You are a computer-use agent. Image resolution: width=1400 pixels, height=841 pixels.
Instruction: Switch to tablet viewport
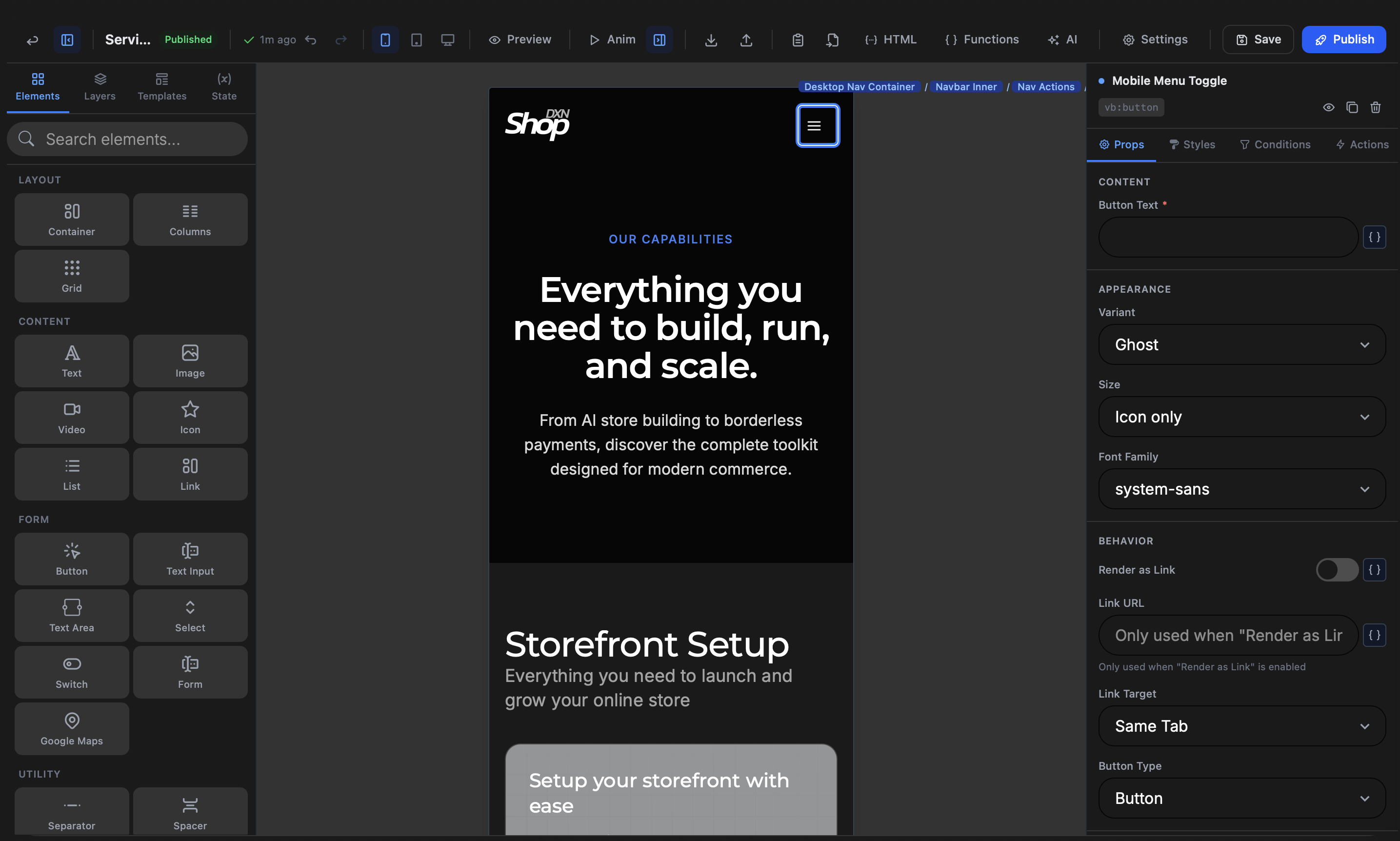[417, 40]
